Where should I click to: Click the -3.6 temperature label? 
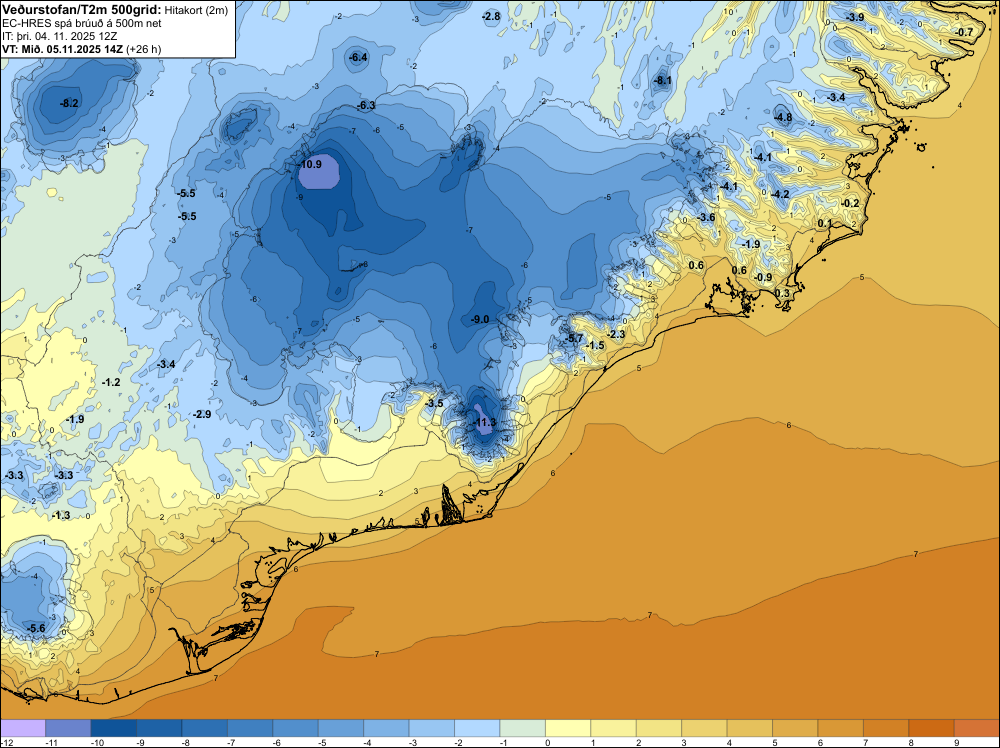(706, 217)
